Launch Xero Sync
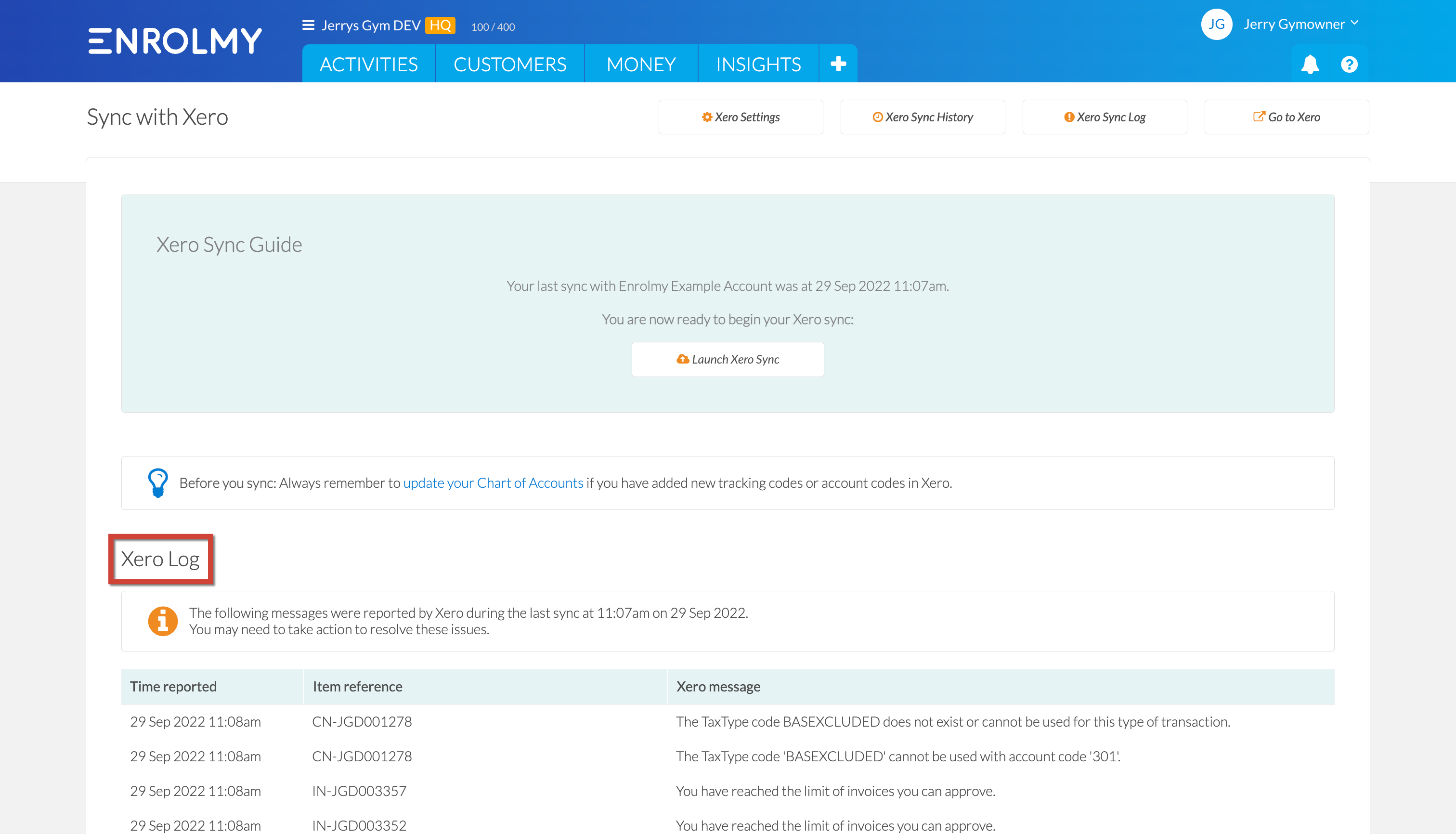 coord(728,359)
